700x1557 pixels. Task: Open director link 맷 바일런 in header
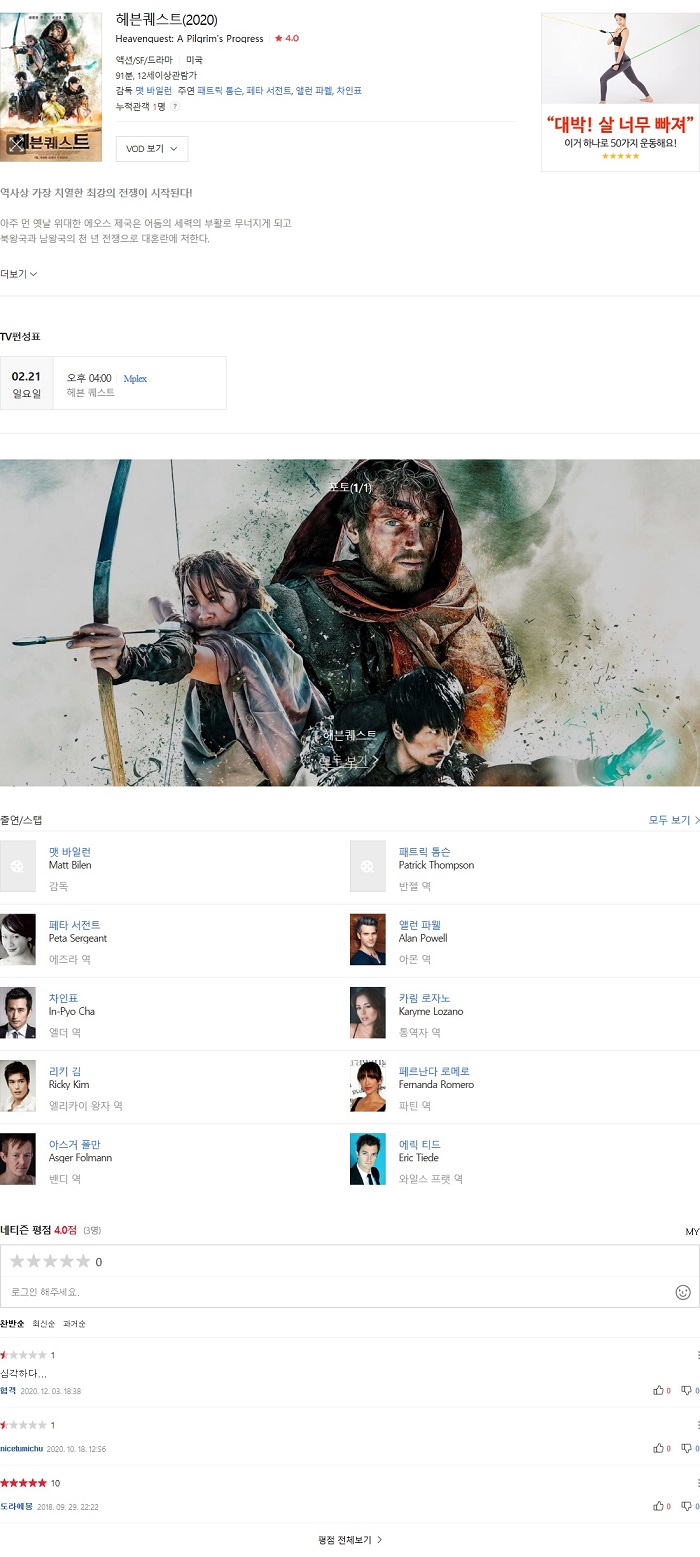tap(153, 91)
